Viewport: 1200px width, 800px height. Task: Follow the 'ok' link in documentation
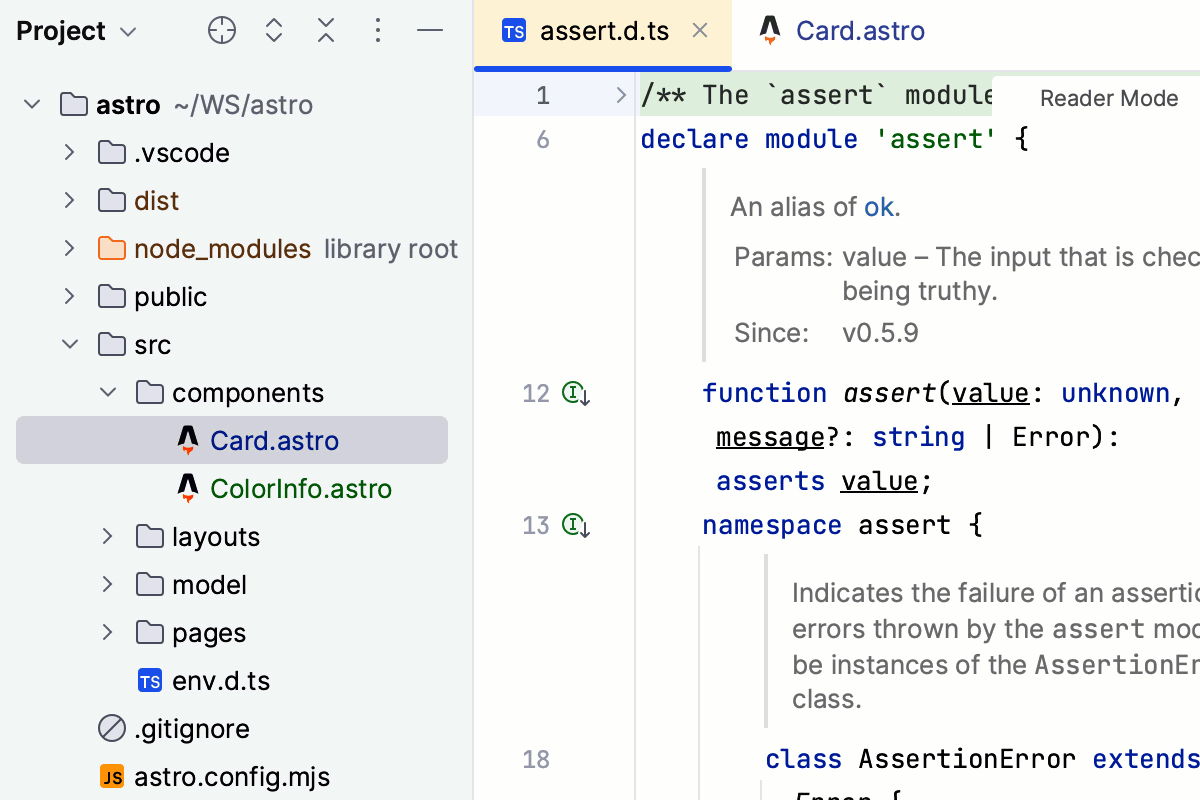879,207
